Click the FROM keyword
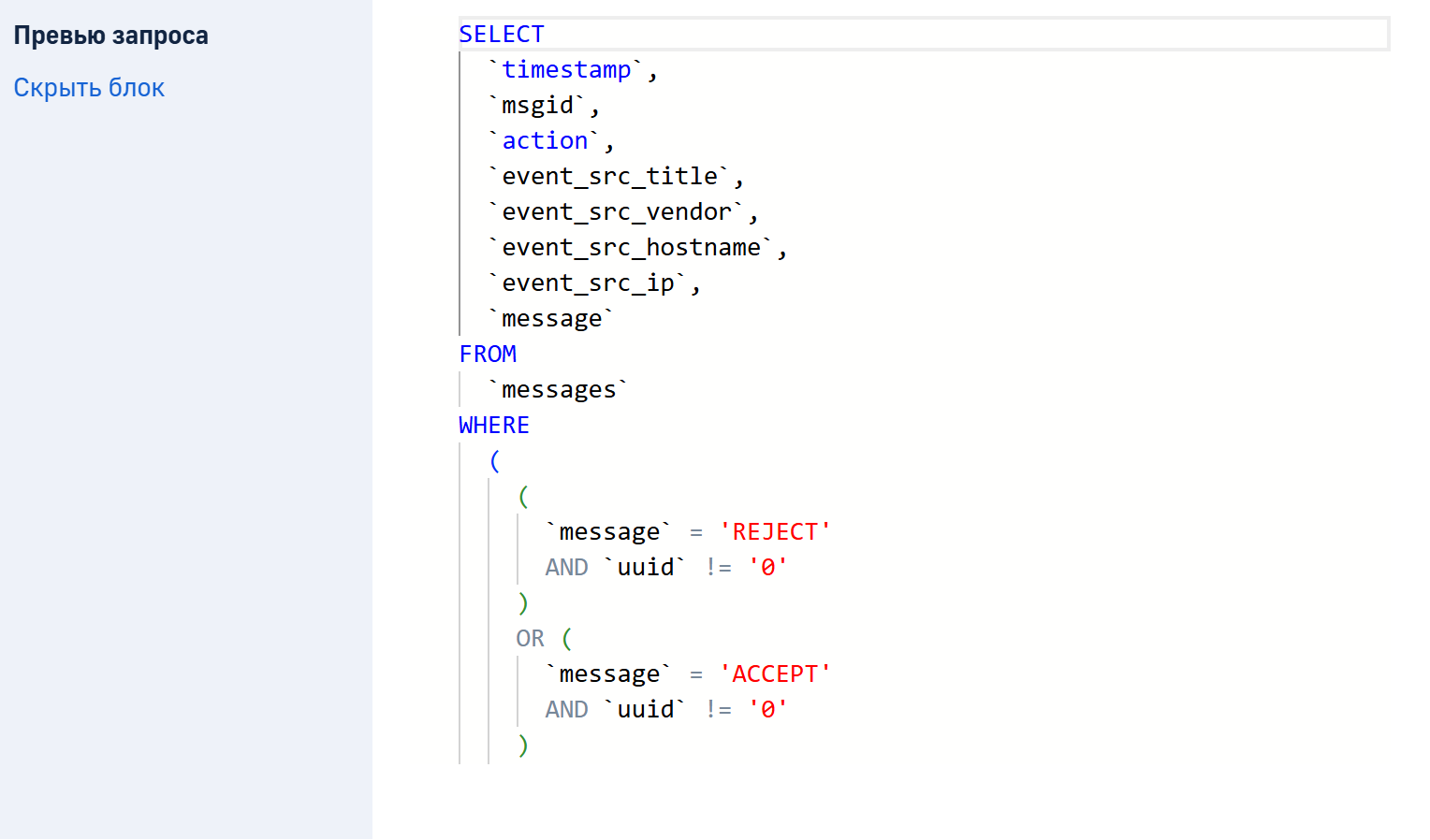Image resolution: width=1430 pixels, height=840 pixels. [488, 355]
